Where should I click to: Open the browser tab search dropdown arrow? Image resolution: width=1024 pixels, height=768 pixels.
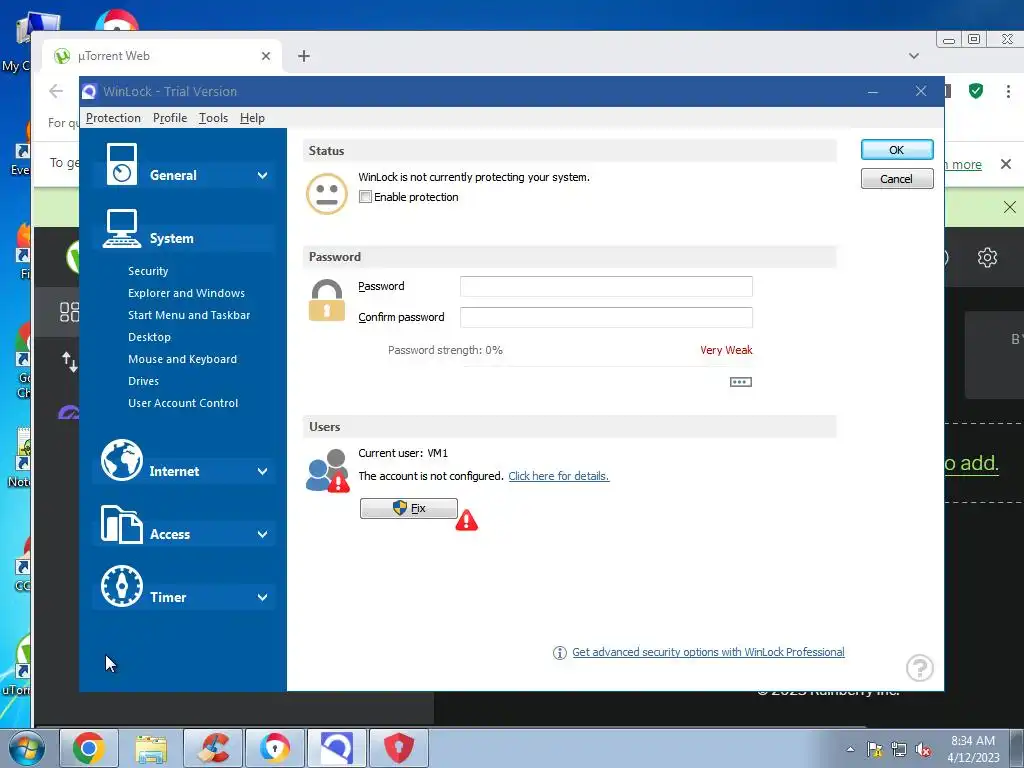point(914,56)
